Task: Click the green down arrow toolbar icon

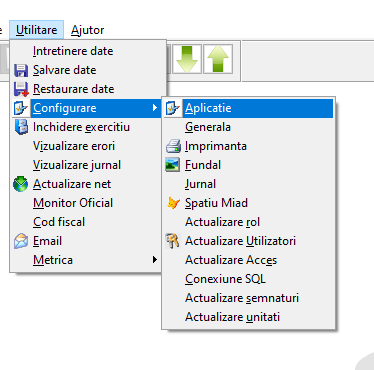Action: [187, 59]
